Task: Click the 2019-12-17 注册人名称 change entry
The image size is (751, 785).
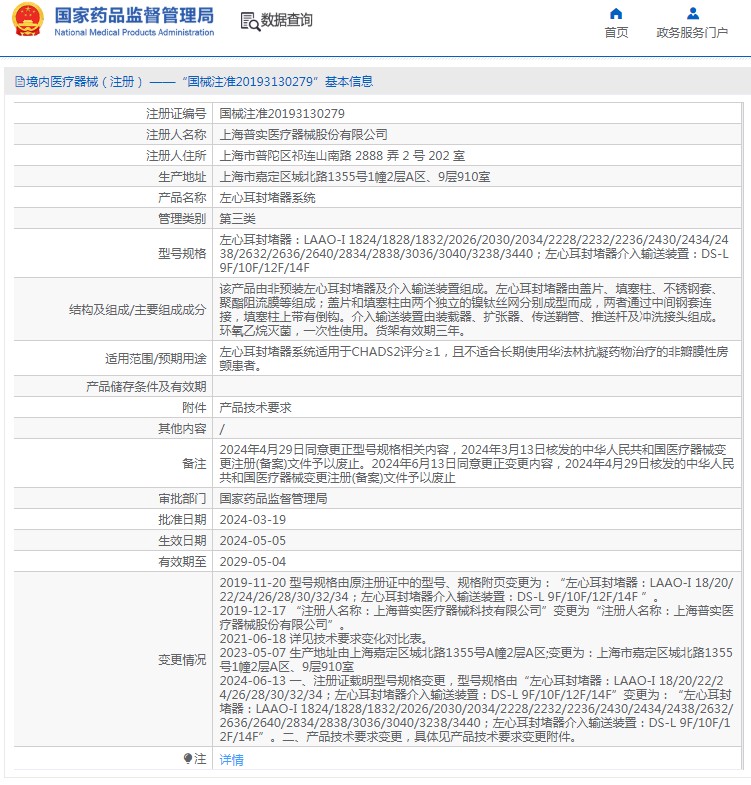Action: click(476, 618)
